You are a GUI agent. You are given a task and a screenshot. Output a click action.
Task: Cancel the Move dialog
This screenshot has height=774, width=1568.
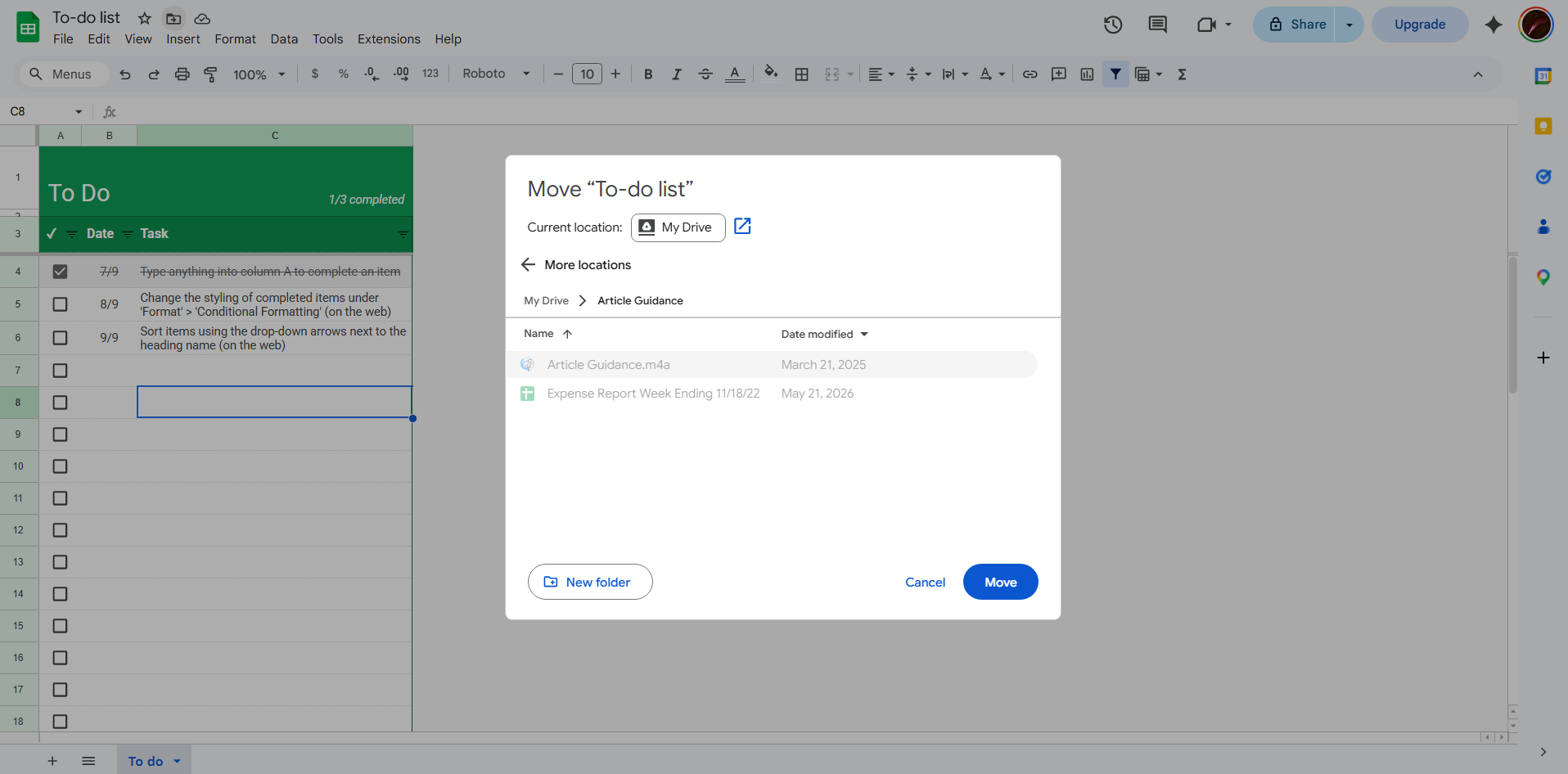[x=925, y=582]
